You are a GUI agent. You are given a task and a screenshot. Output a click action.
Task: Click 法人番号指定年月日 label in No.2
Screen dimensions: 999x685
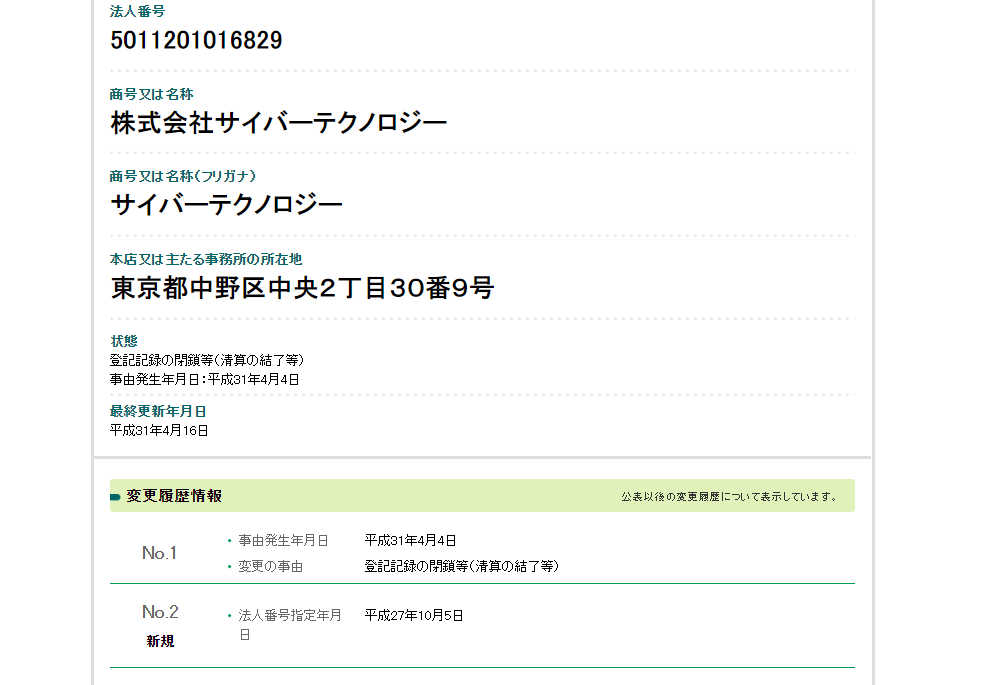click(290, 624)
